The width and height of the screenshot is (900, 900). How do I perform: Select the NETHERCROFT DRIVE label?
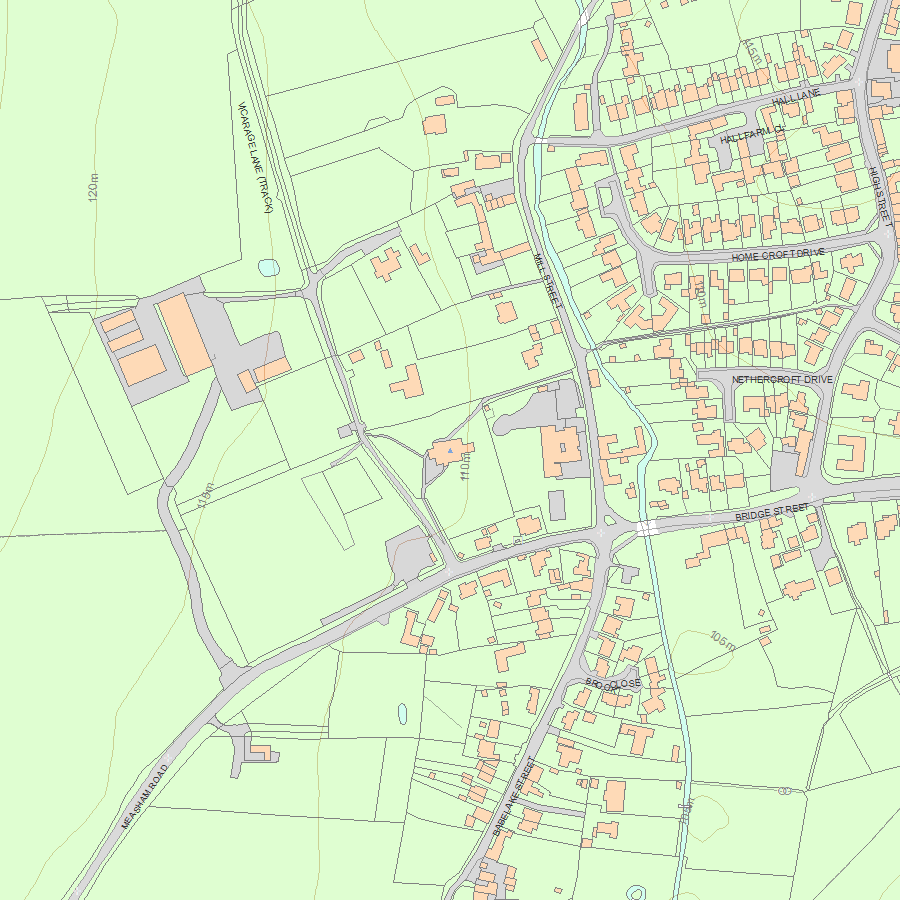click(x=782, y=379)
